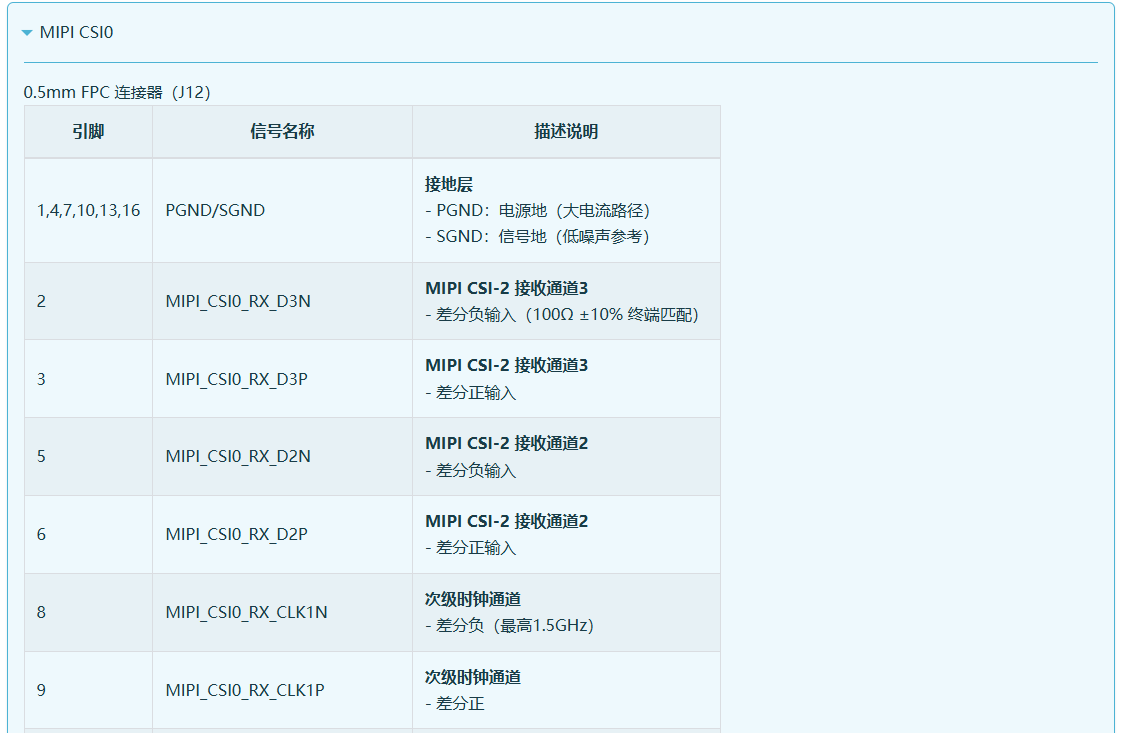The width and height of the screenshot is (1122, 733).
Task: Click the 0.5mm FPC 连接器 (J12) caption
Action: click(117, 92)
